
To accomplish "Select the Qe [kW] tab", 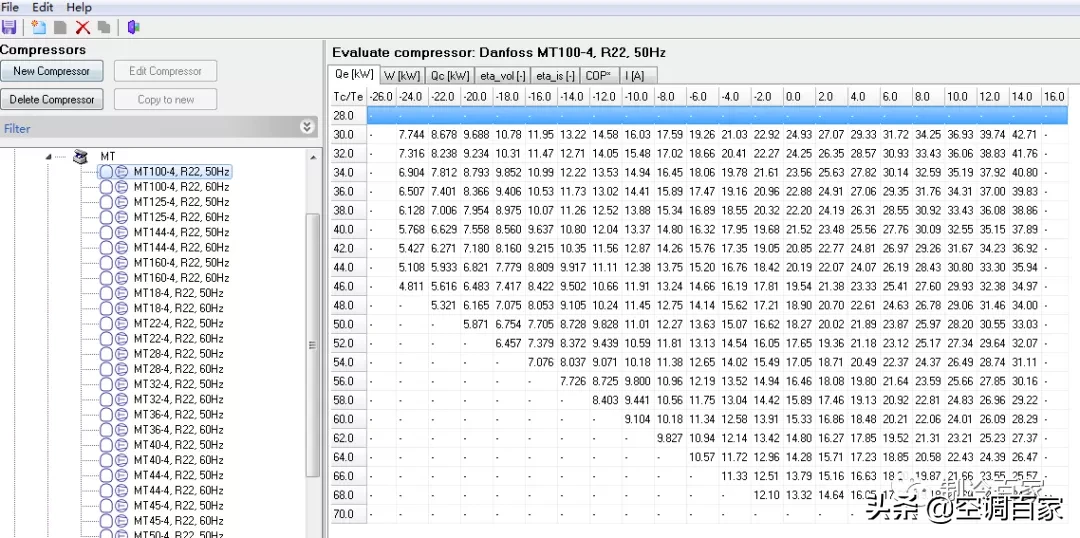I will tap(354, 74).
